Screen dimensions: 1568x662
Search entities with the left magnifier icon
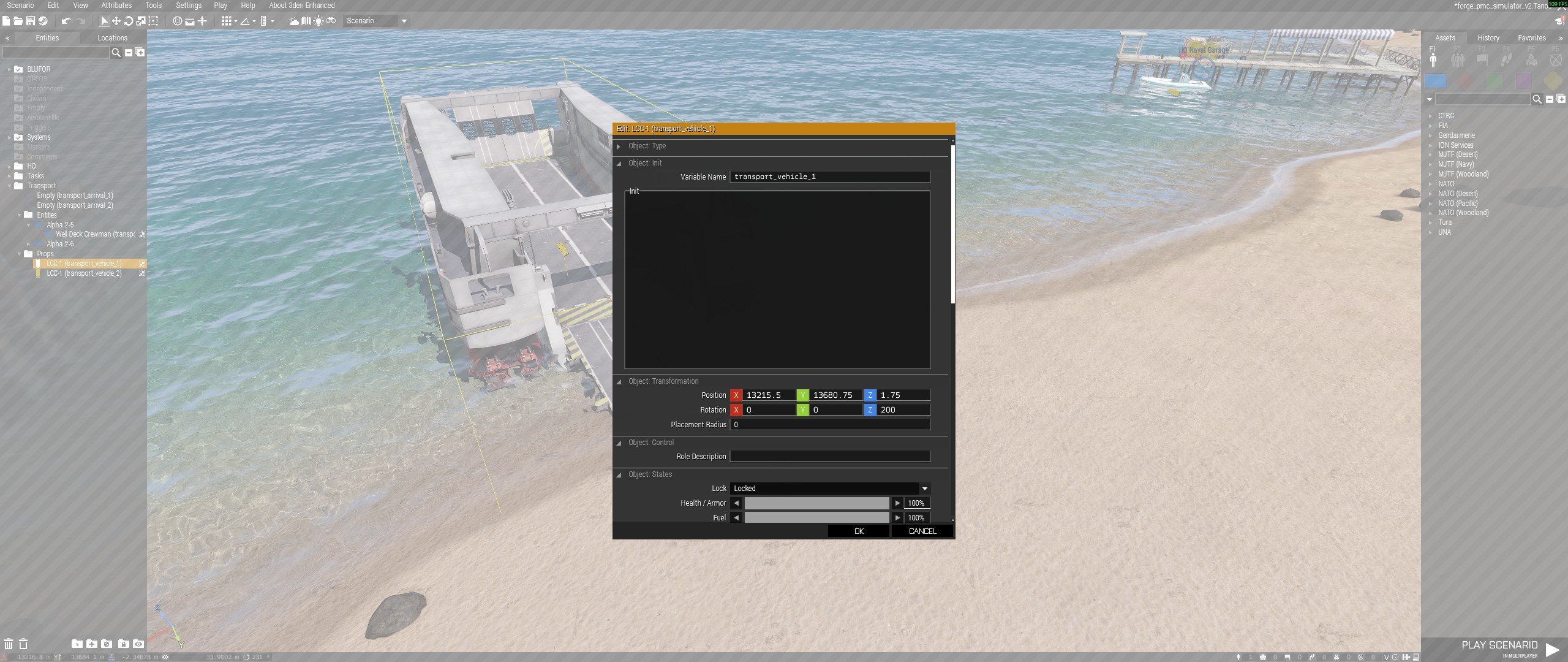pyautogui.click(x=116, y=53)
